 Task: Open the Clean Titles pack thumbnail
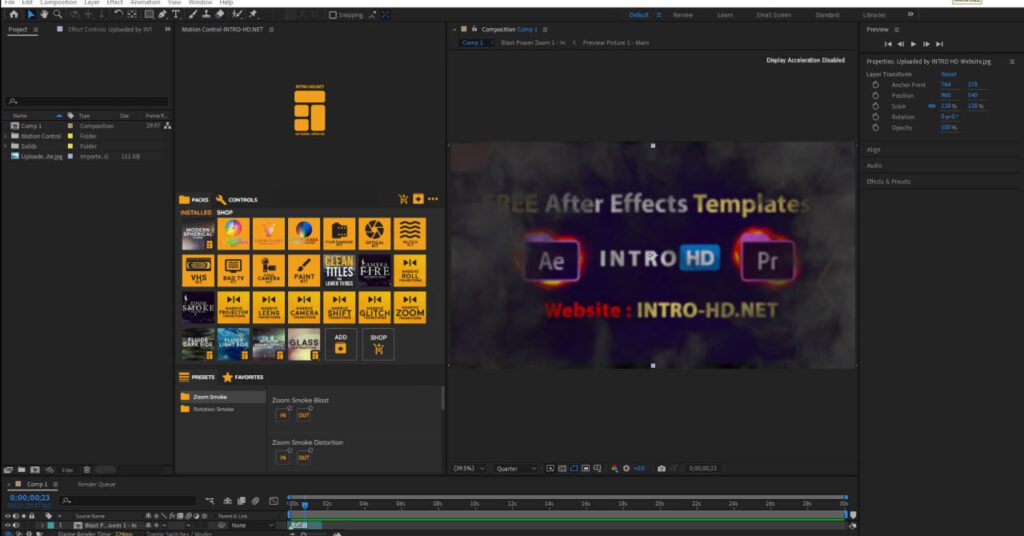coord(339,270)
